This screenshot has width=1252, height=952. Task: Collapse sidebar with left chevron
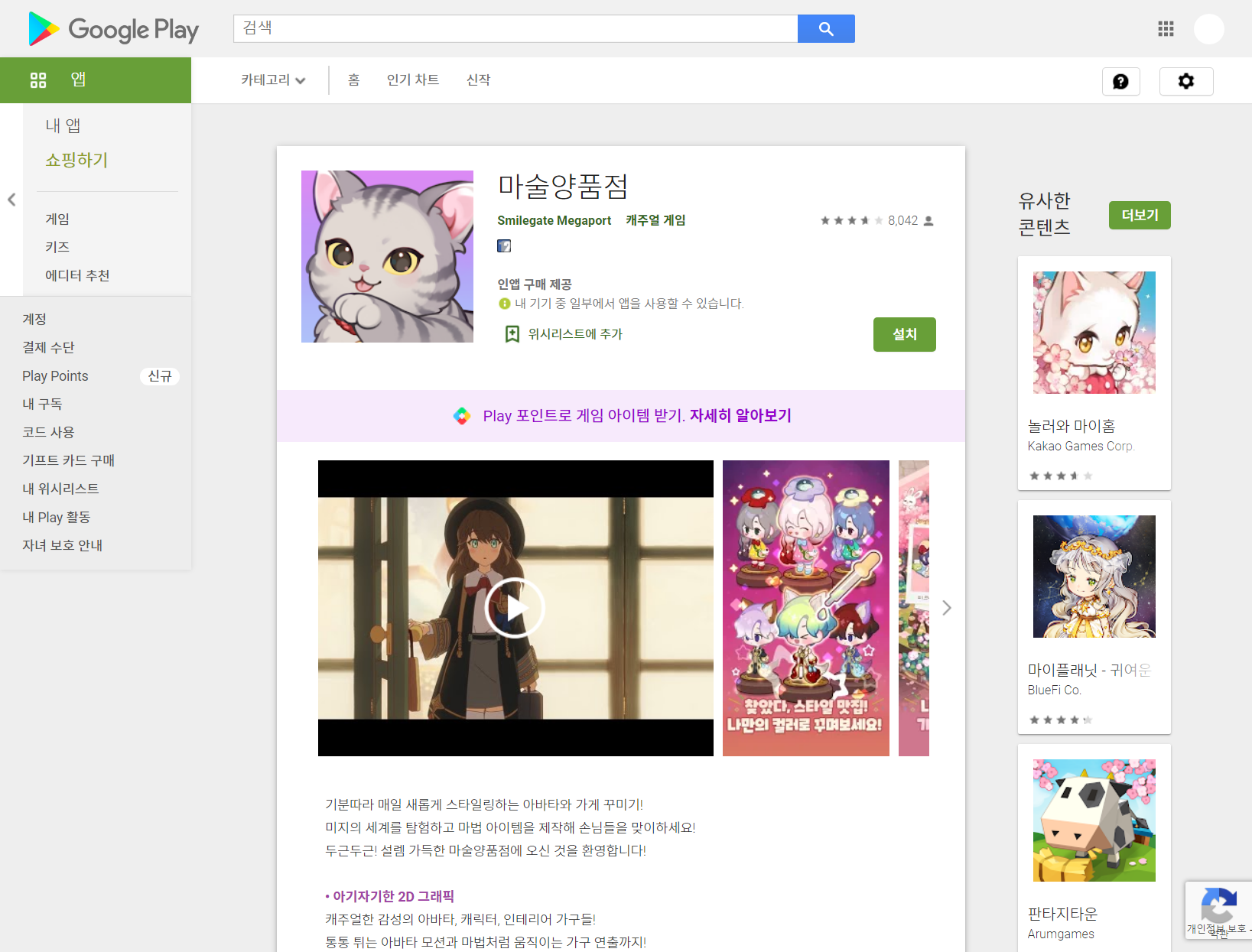11,200
